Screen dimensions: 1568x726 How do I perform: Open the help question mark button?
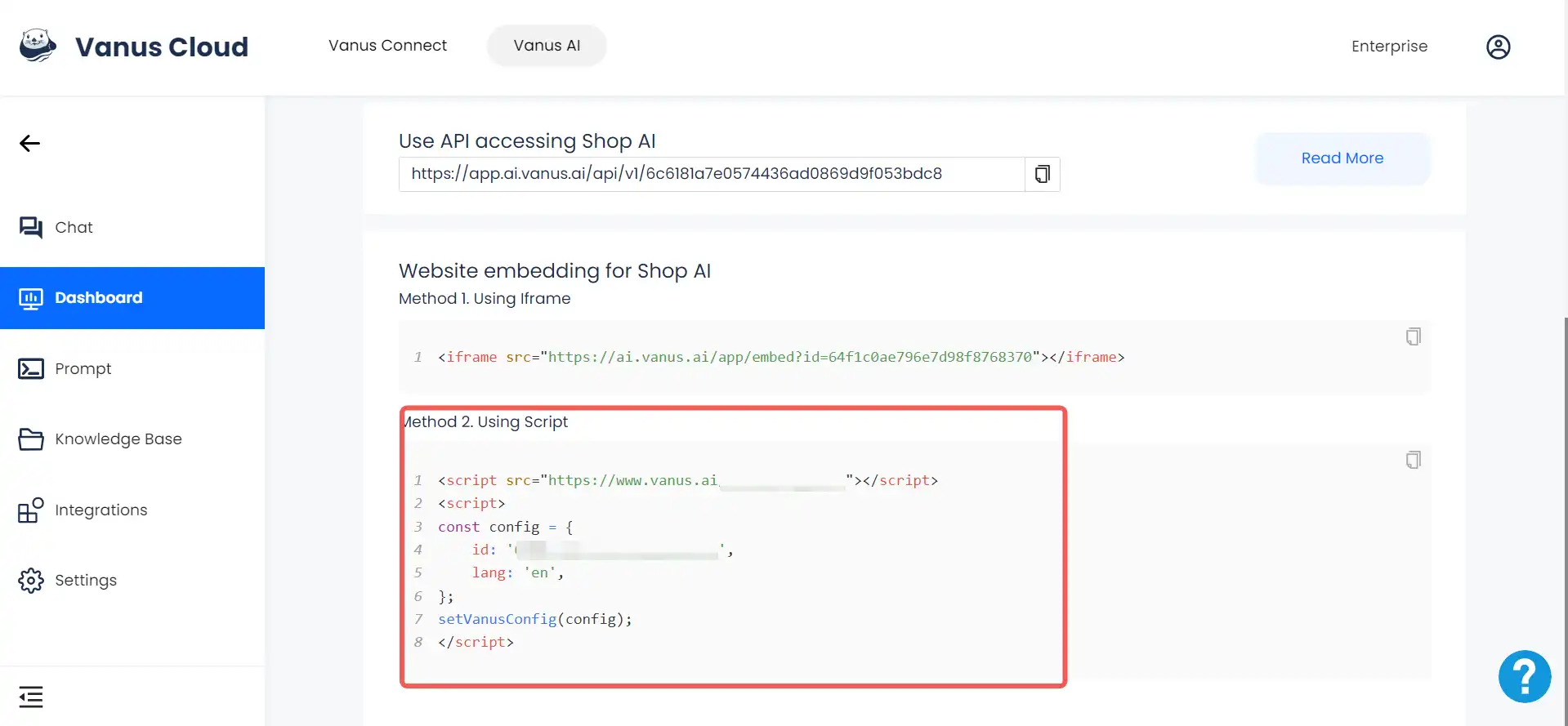click(1525, 676)
